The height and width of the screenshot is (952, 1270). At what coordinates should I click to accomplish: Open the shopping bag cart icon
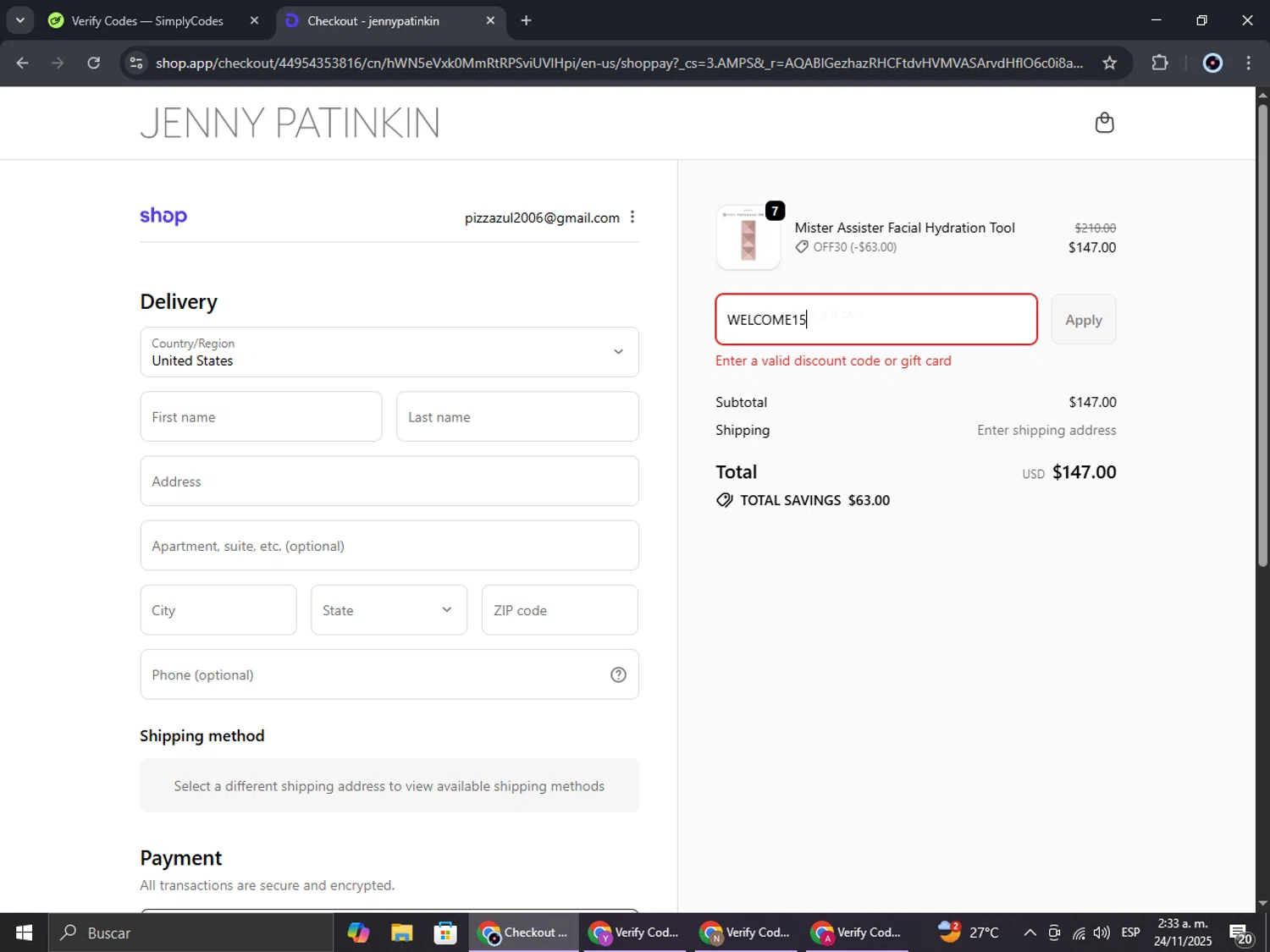point(1104,123)
